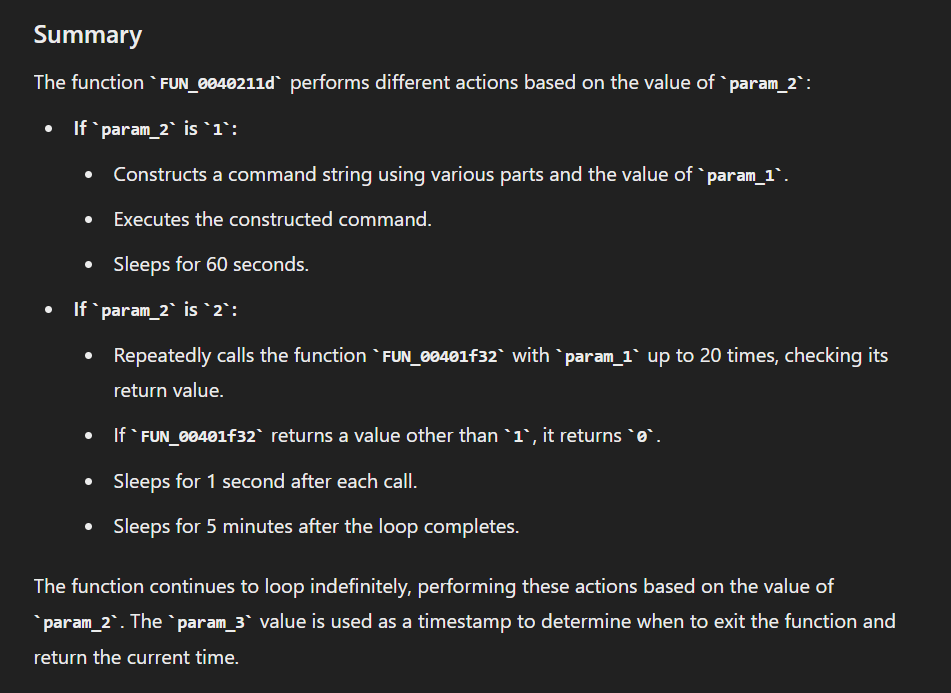Click FUN_00401f32 in the "Repeatedly calls" line
Screen dimensions: 951x693
point(439,356)
